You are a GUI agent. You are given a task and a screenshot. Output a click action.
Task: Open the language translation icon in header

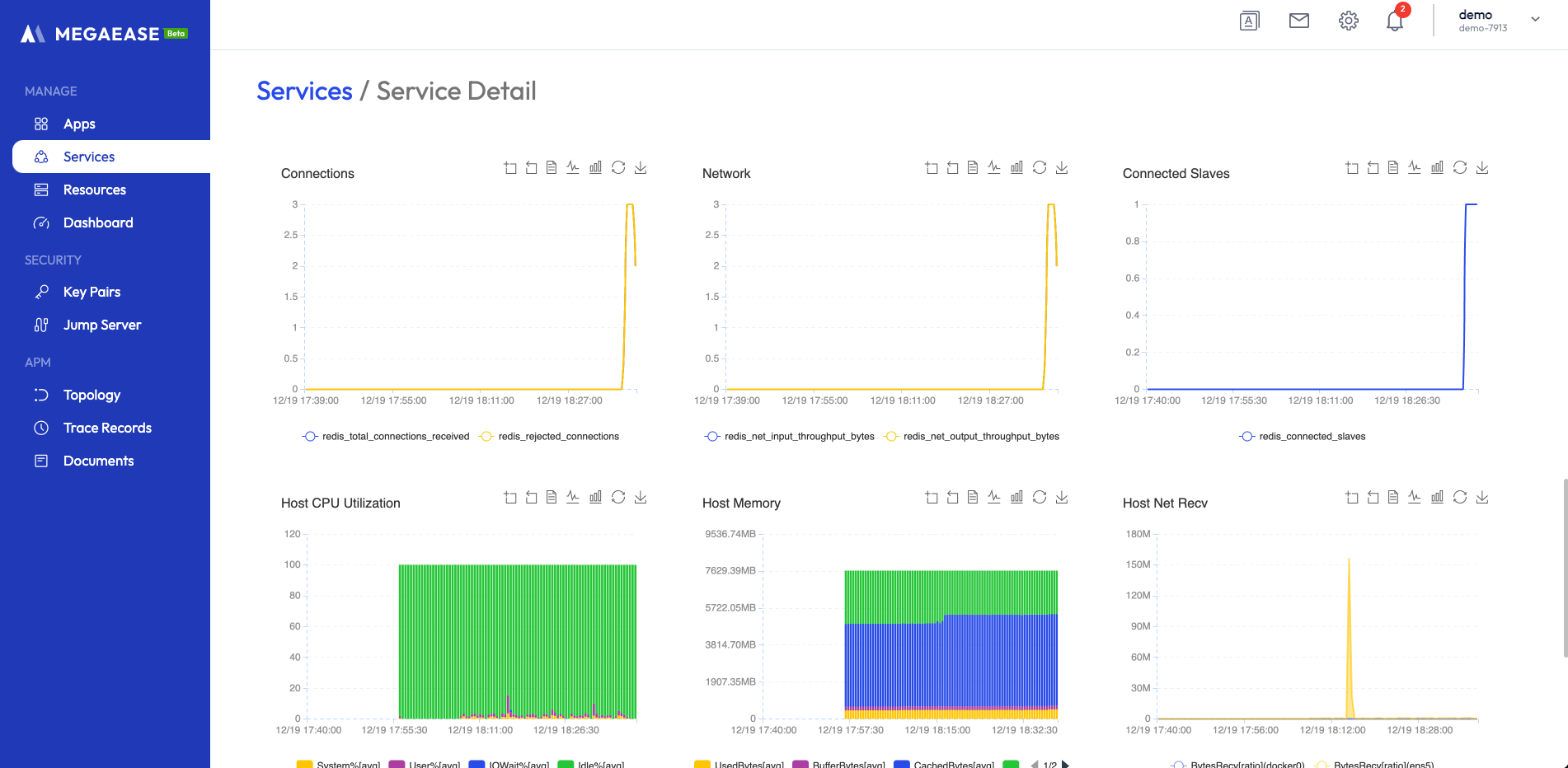(1250, 21)
